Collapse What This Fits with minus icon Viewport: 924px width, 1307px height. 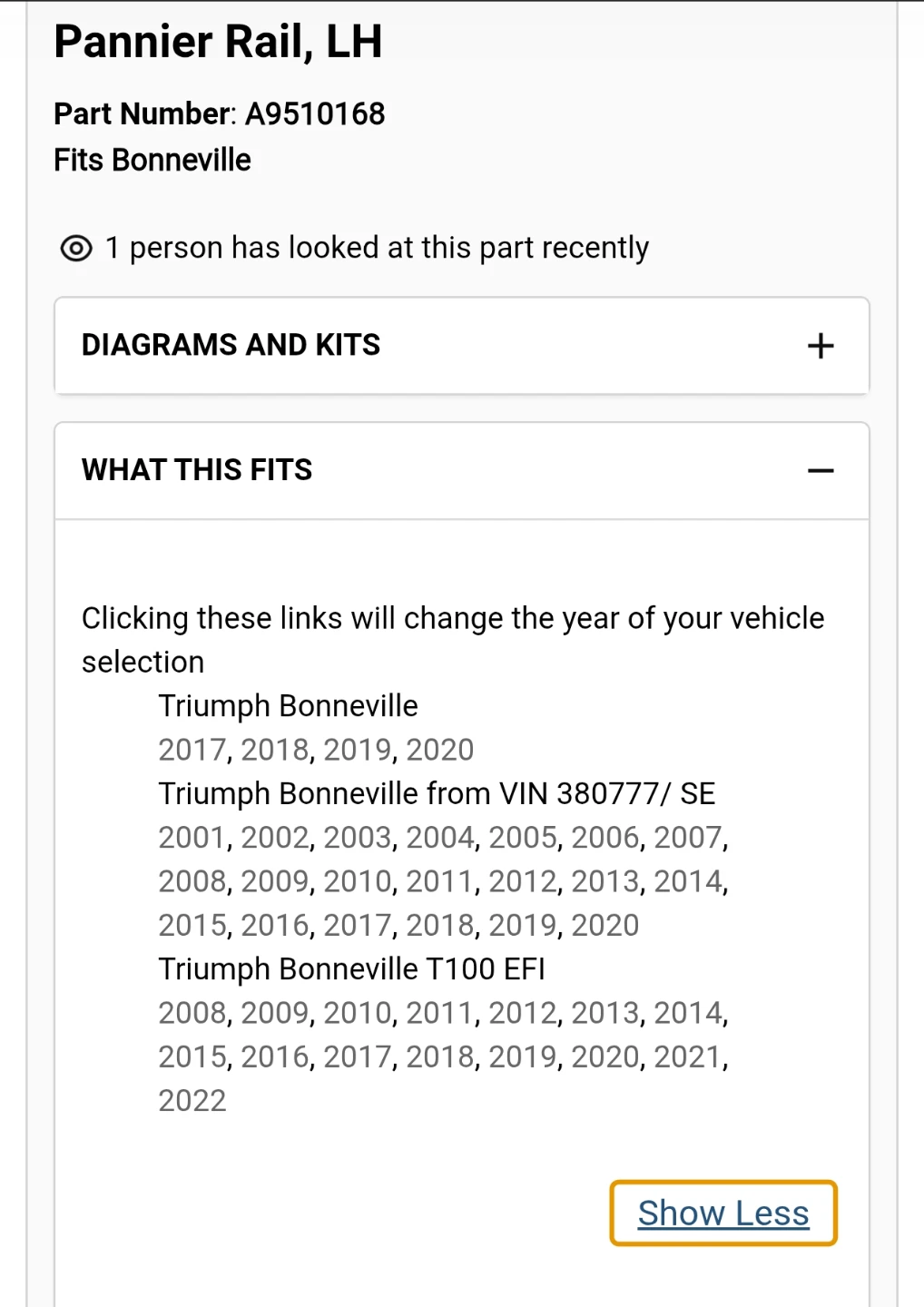pos(821,471)
